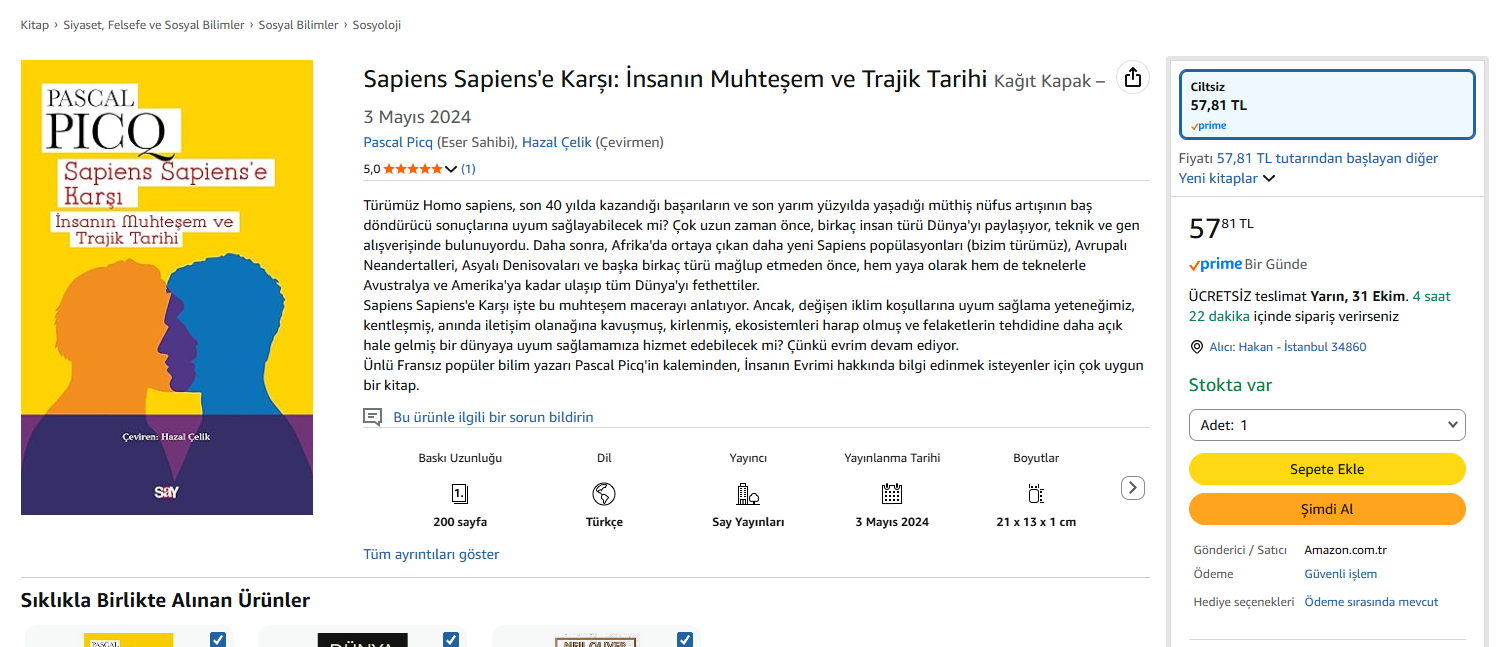
Task: Click the book cover image
Action: pyautogui.click(x=167, y=288)
